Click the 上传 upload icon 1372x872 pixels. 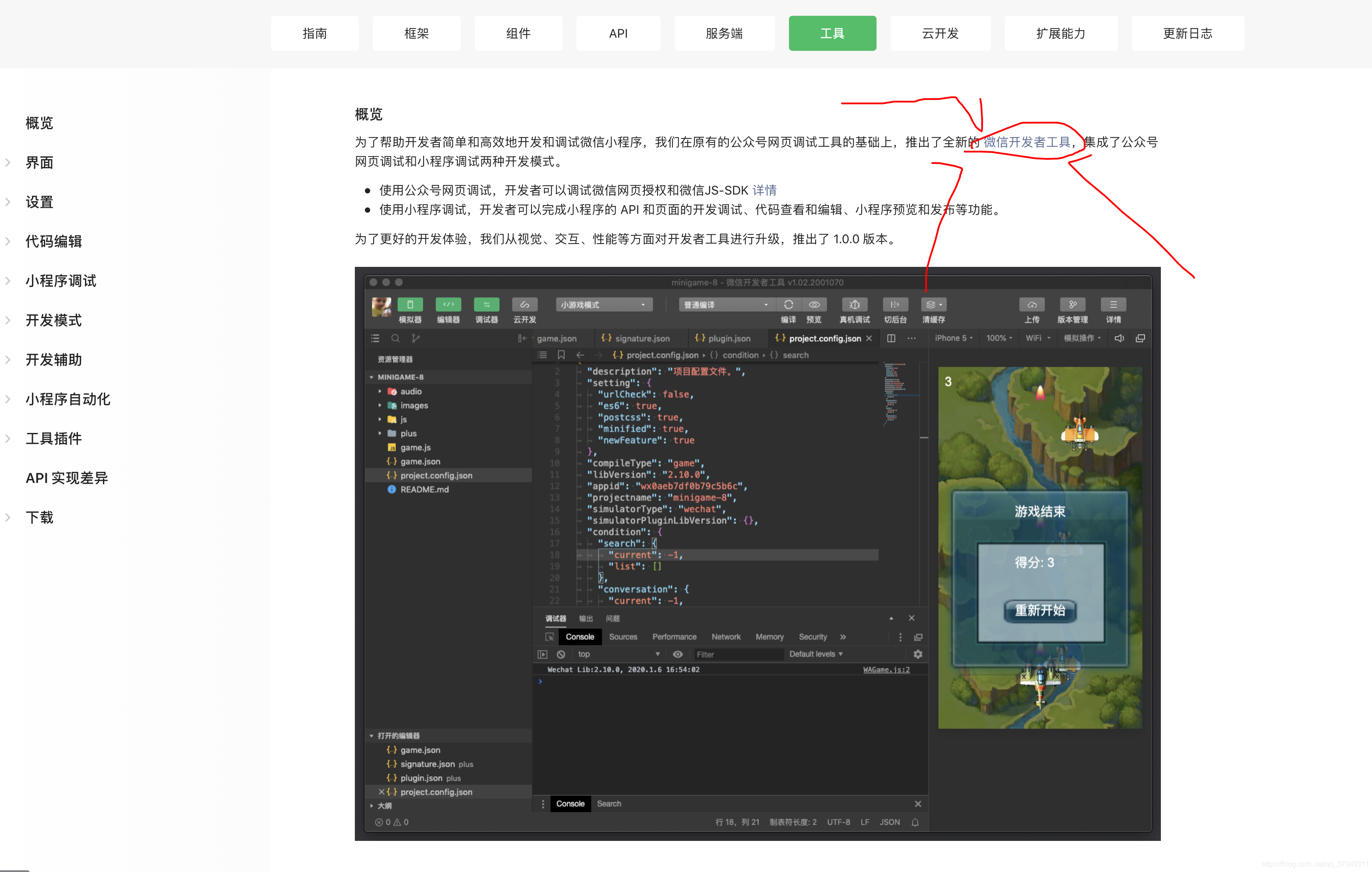pyautogui.click(x=1031, y=305)
